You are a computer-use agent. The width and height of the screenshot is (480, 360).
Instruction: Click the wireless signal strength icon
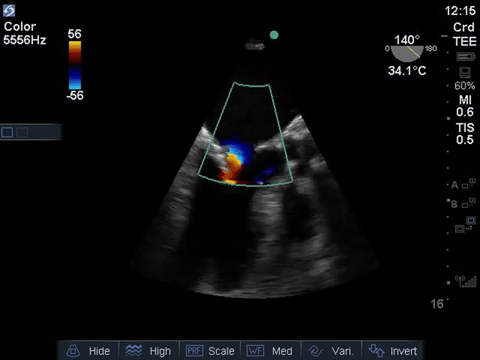point(466,281)
